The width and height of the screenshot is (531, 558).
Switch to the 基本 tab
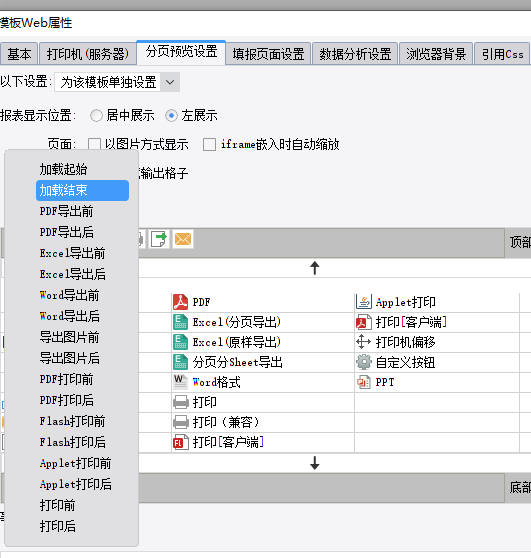coord(19,54)
